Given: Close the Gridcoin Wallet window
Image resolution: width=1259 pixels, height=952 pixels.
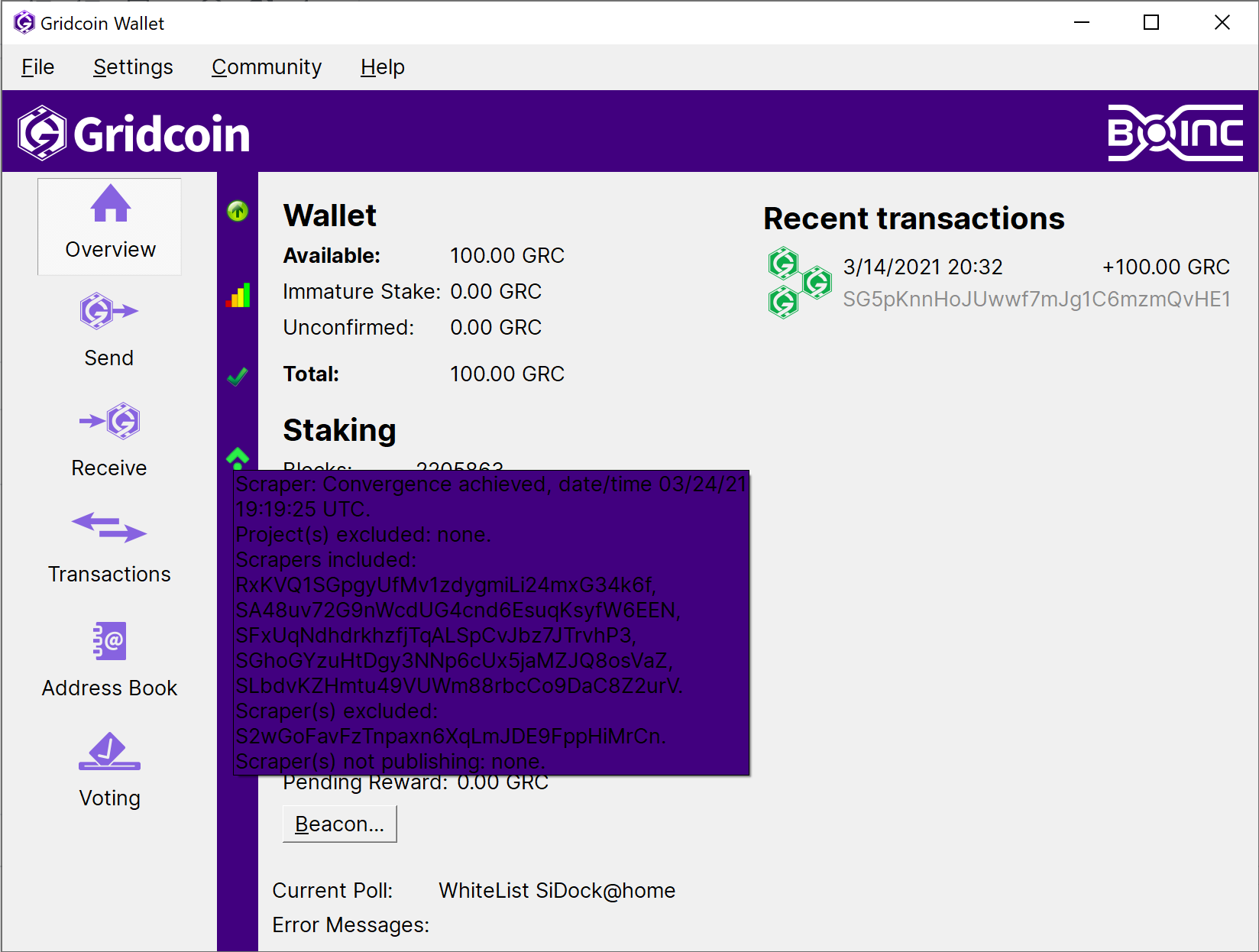Looking at the screenshot, I should tap(1222, 23).
